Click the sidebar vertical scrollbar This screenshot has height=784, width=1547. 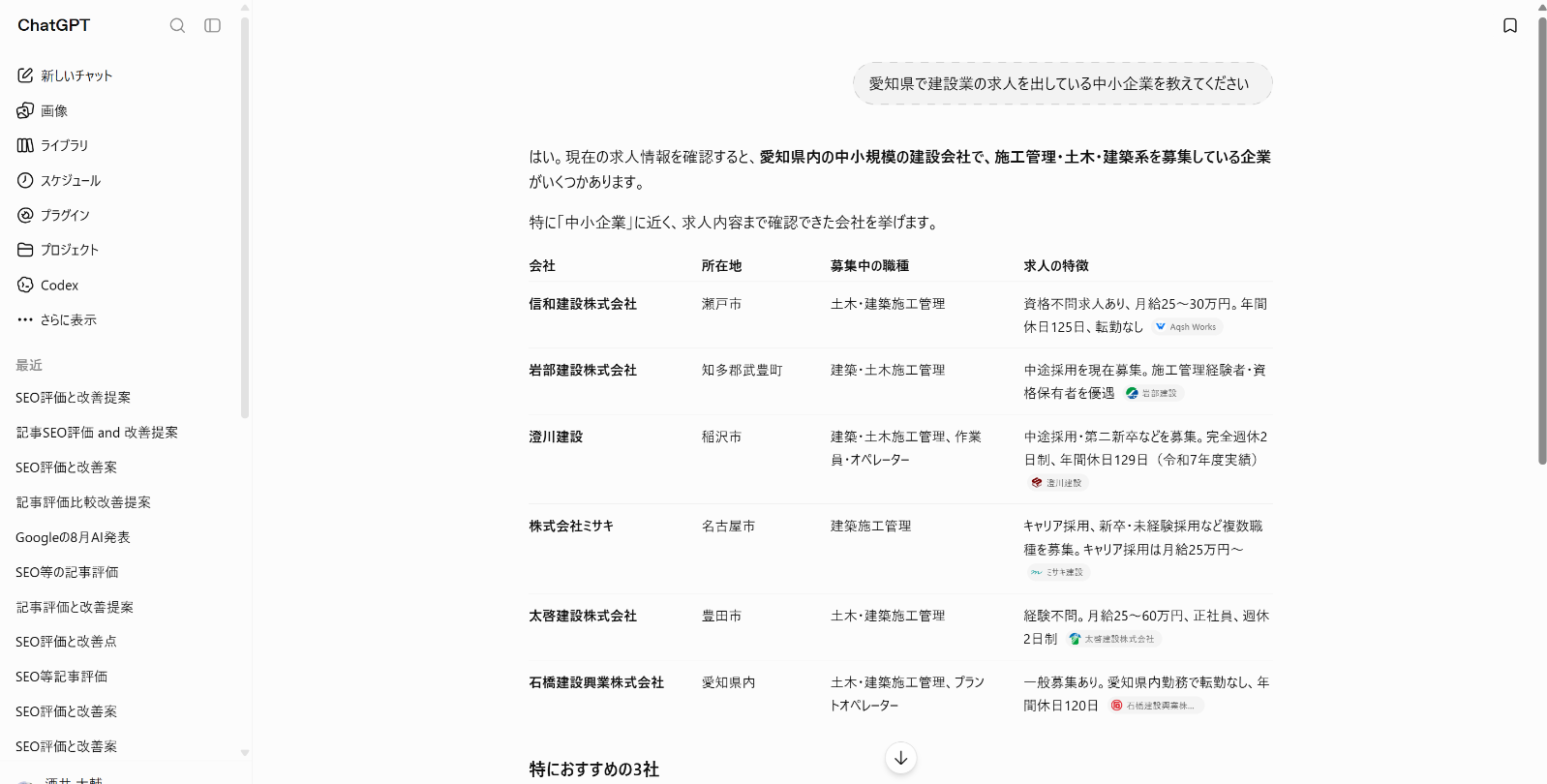245,218
